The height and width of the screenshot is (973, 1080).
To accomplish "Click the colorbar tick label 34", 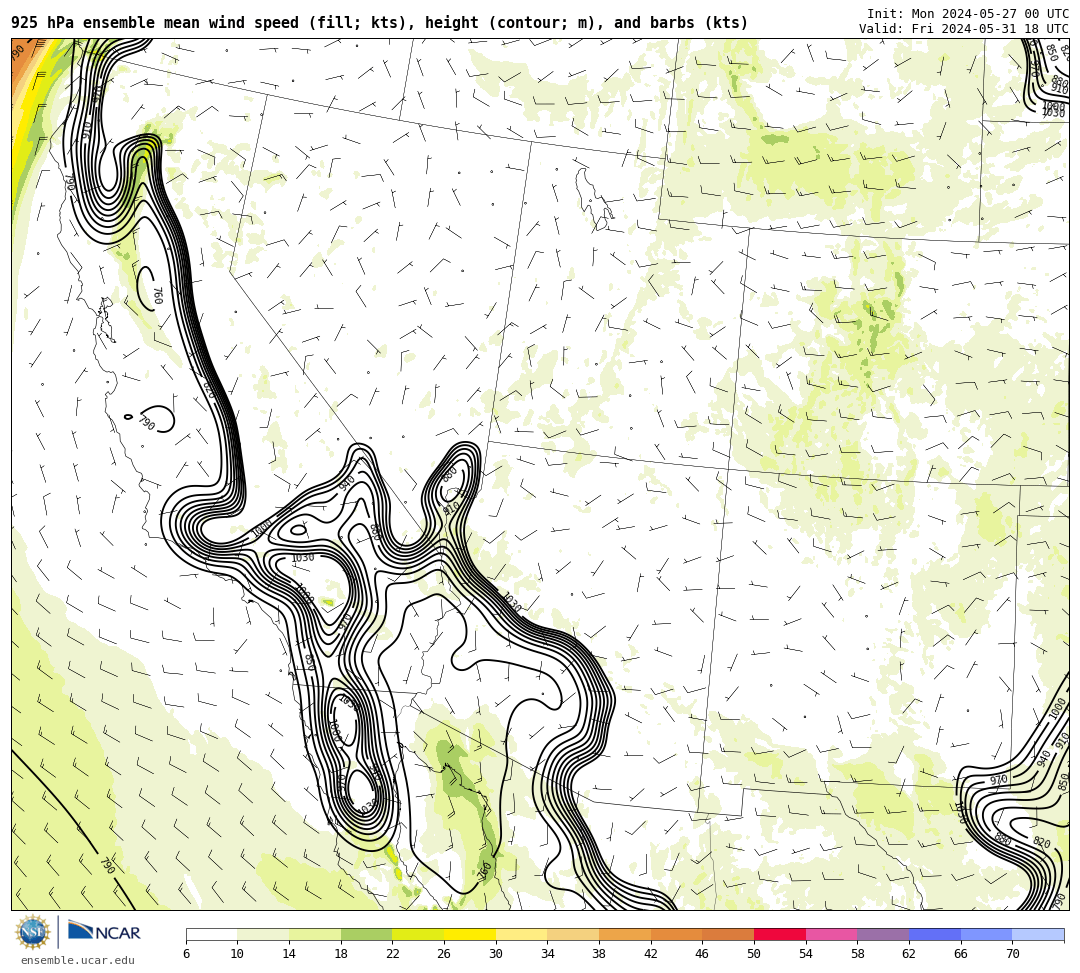I will [x=547, y=954].
